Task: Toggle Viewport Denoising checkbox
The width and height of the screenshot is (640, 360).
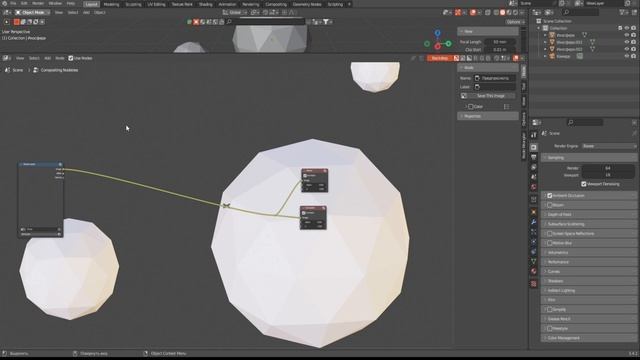Action: point(584,184)
